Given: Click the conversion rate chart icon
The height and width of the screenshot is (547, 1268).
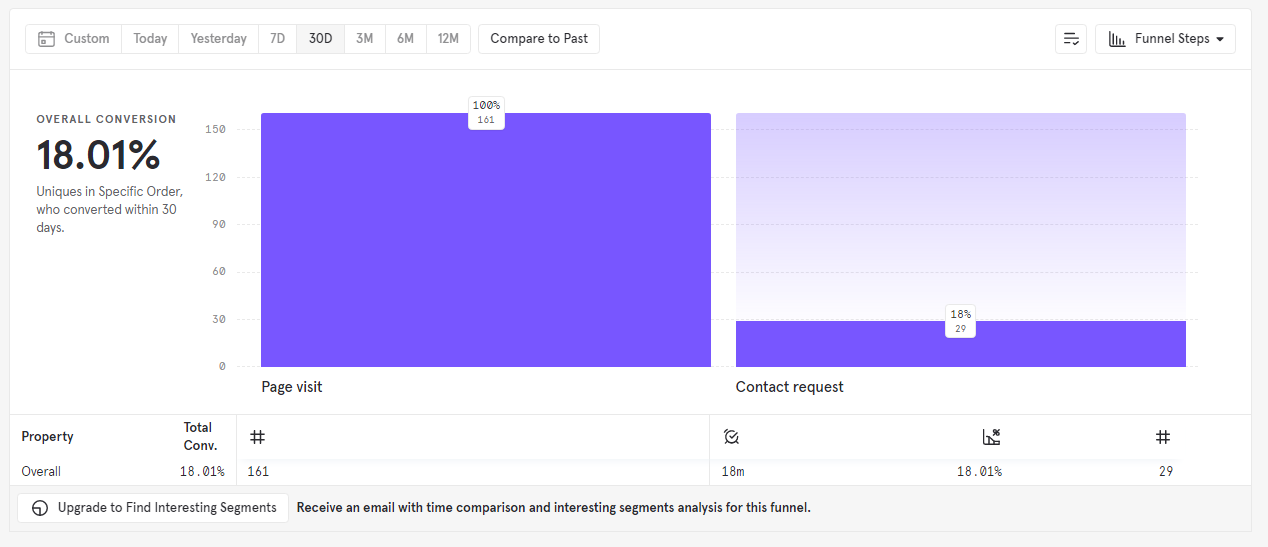Looking at the screenshot, I should [991, 437].
